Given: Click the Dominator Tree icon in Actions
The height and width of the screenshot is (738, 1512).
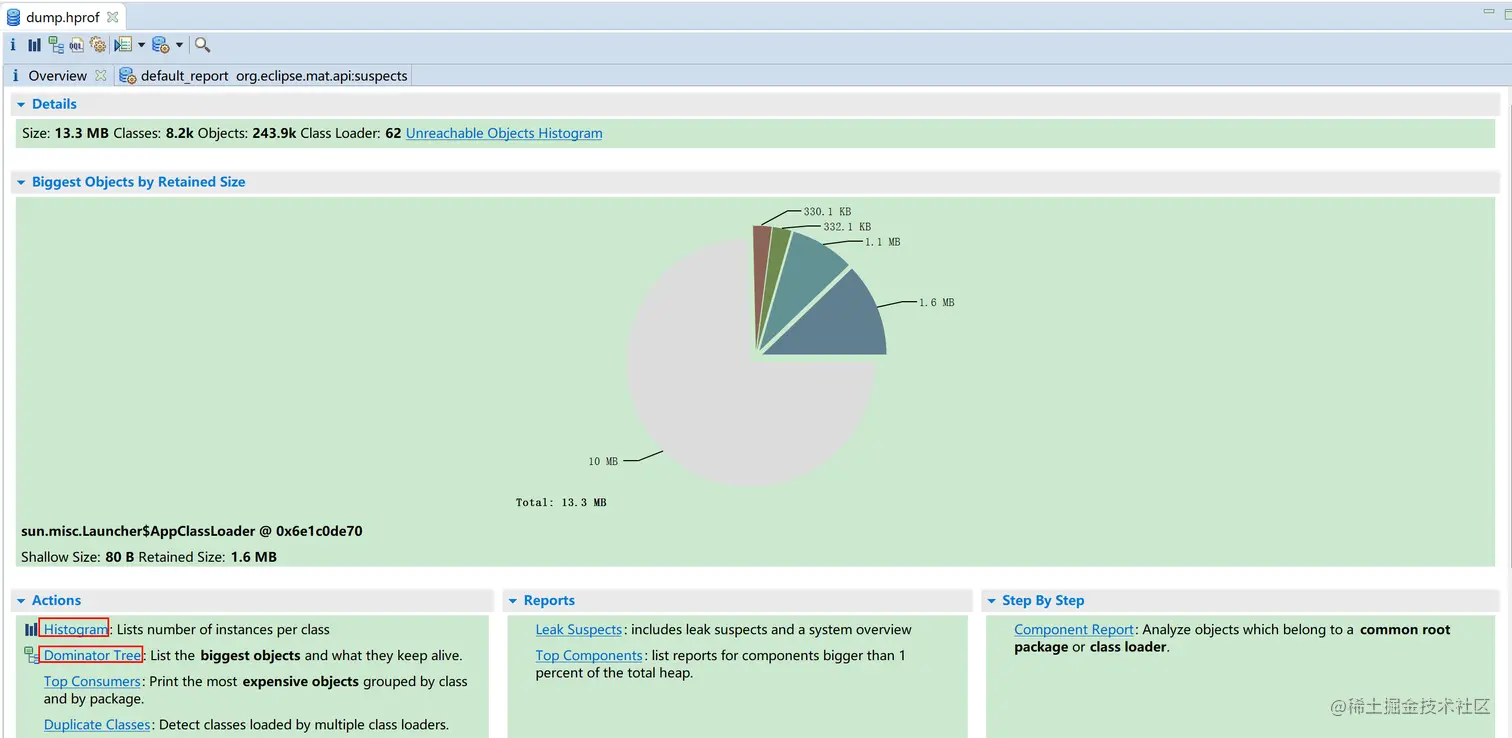Looking at the screenshot, I should pos(32,655).
